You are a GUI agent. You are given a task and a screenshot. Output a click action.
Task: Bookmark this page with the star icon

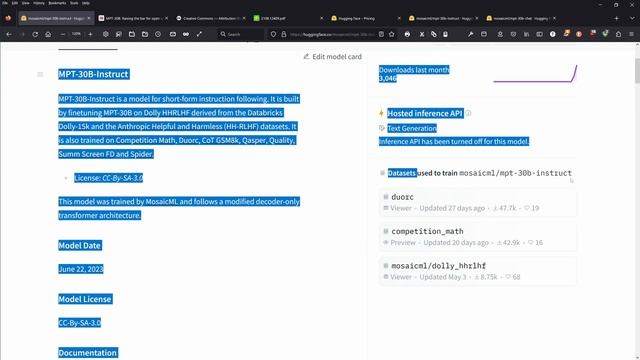pos(392,34)
